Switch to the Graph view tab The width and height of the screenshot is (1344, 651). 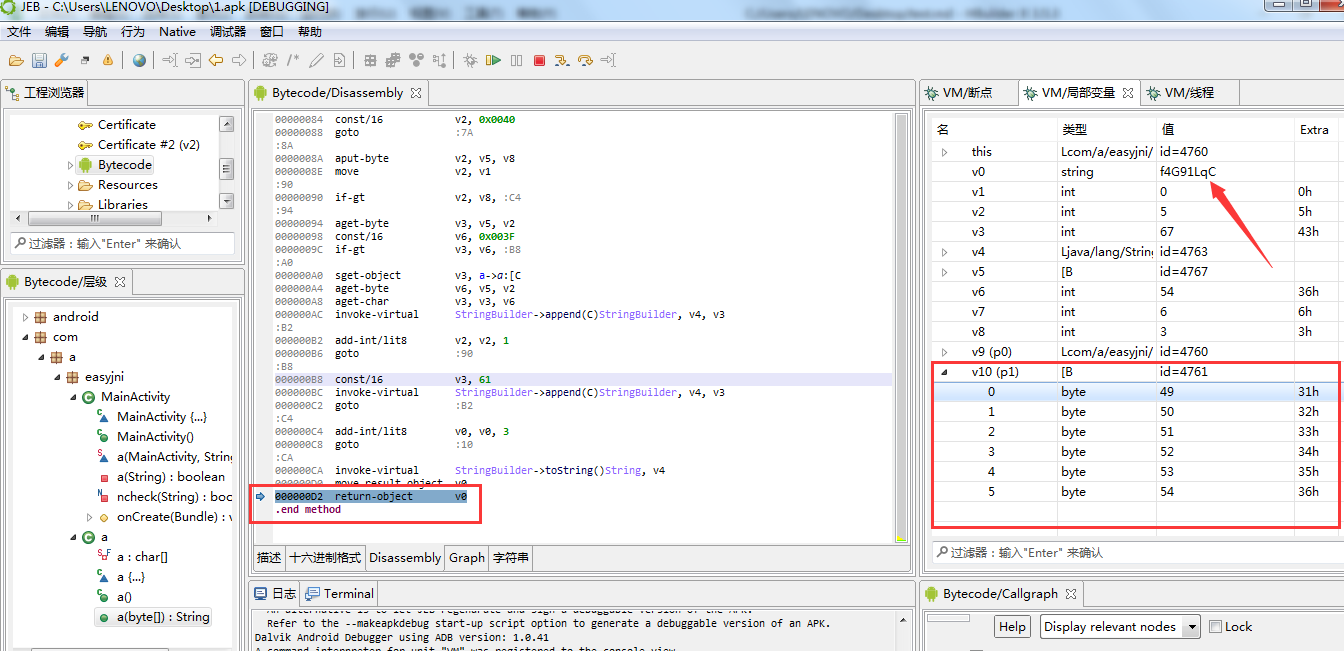coord(466,558)
